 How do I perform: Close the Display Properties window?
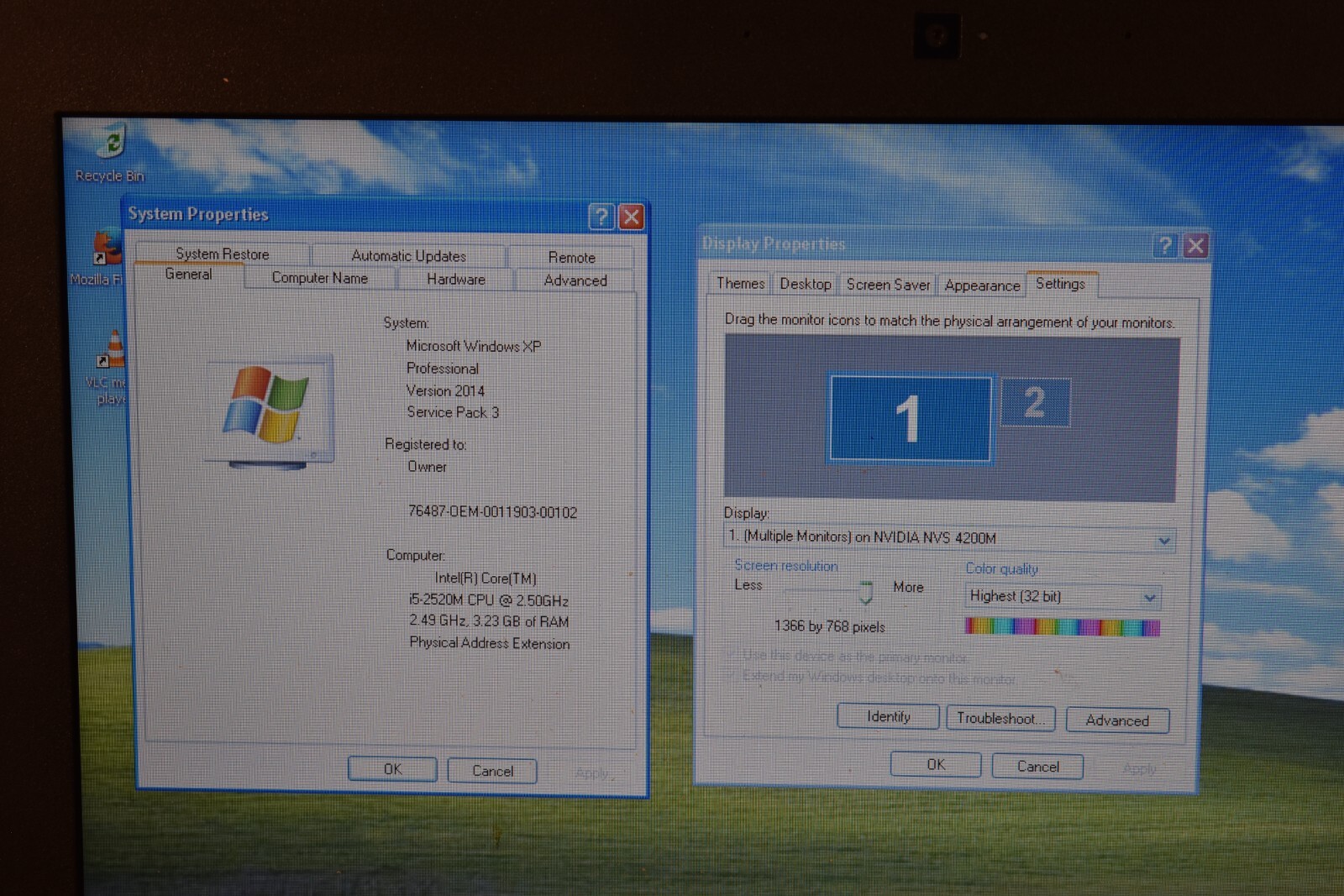(1196, 245)
